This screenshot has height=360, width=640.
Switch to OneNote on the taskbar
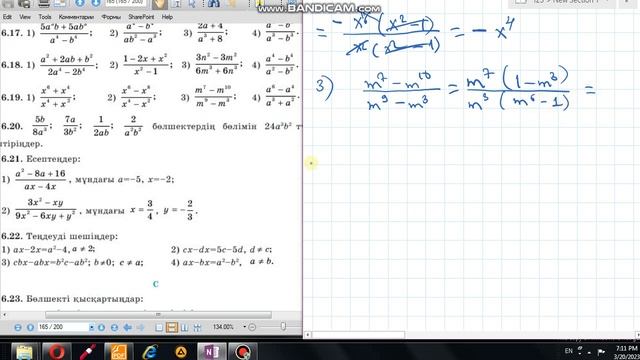coord(211,351)
